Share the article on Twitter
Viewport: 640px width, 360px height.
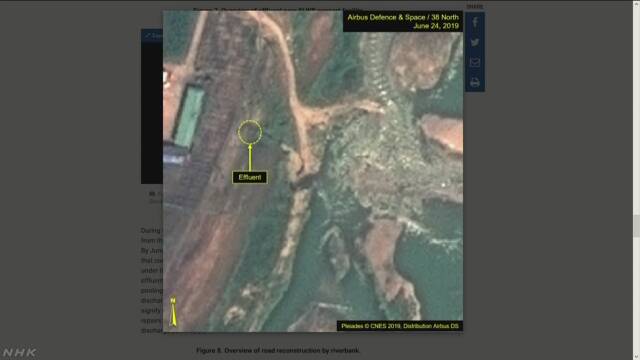(475, 42)
